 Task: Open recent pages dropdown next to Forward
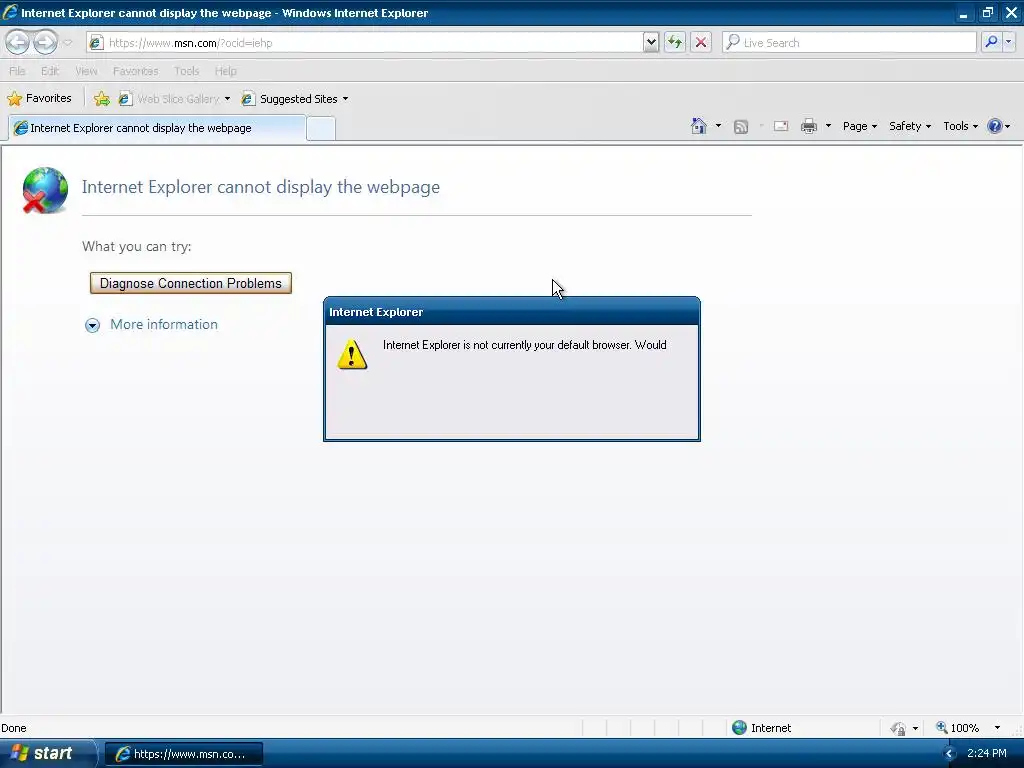(x=67, y=42)
